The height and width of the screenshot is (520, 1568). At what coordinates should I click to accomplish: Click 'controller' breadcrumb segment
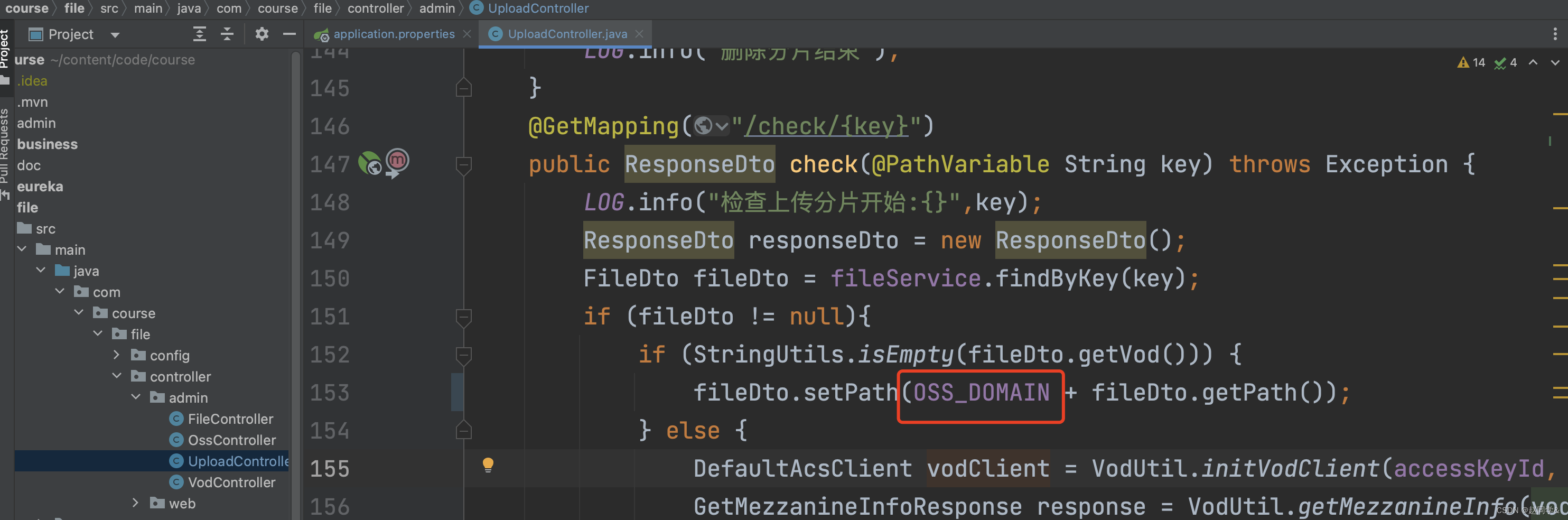pos(376,8)
